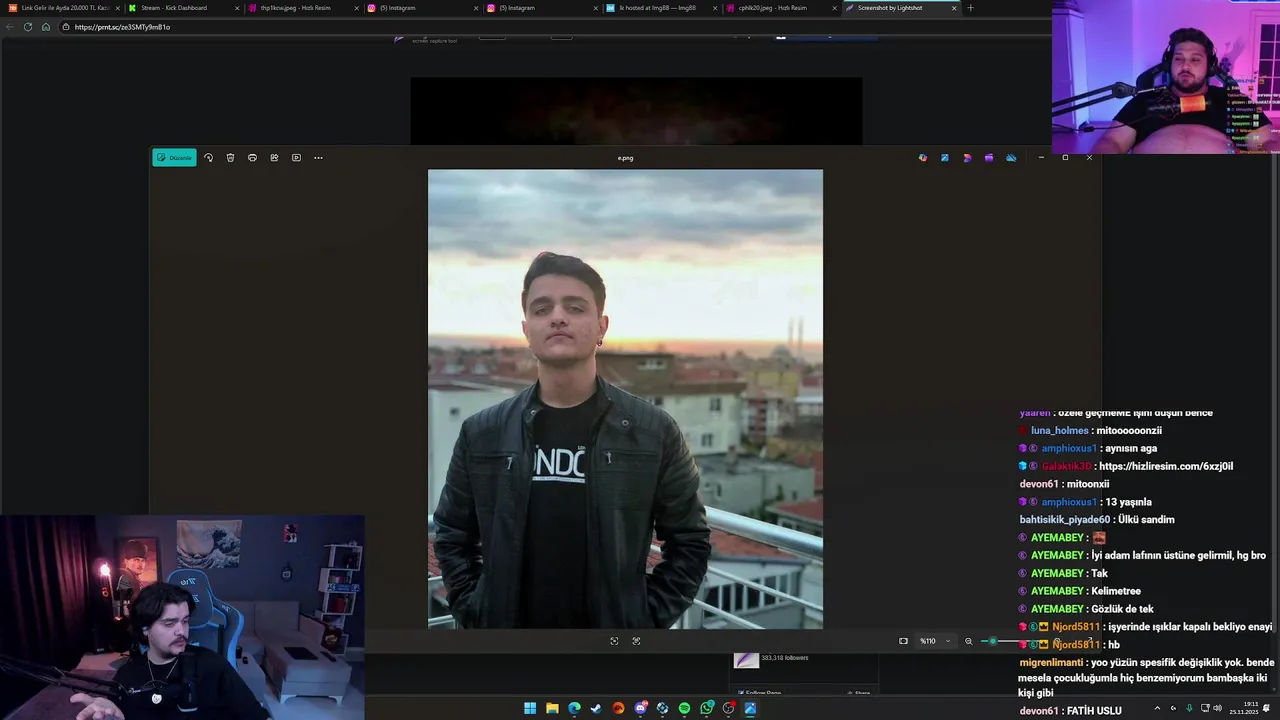Delete the photo using the trash icon
Viewport: 1280px width, 720px height.
click(230, 157)
